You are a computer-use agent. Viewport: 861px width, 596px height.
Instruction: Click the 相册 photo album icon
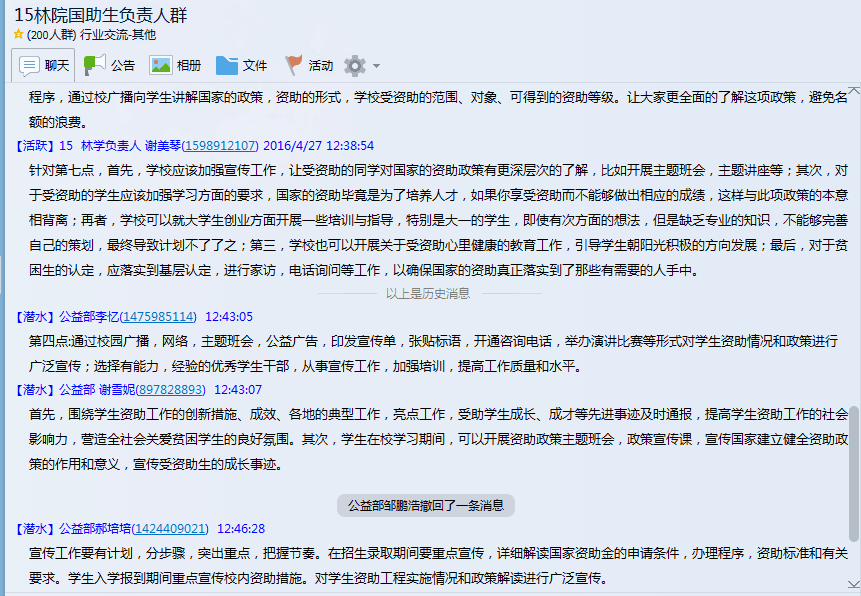coord(160,66)
